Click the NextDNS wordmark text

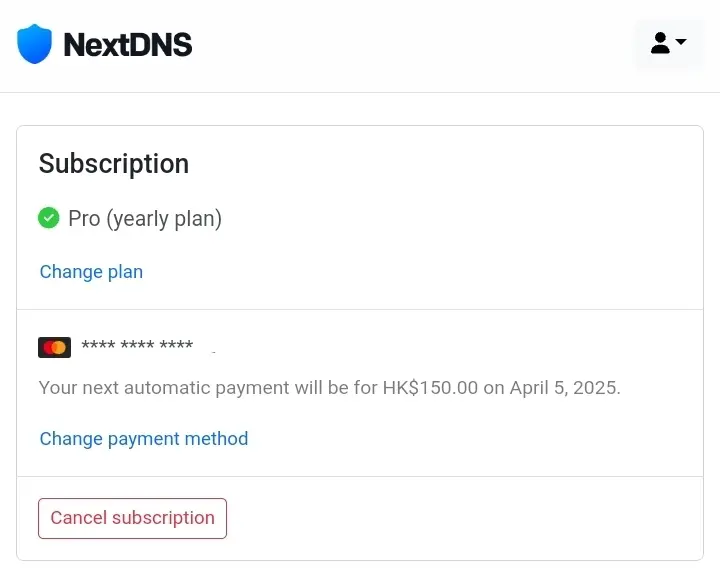click(x=128, y=45)
